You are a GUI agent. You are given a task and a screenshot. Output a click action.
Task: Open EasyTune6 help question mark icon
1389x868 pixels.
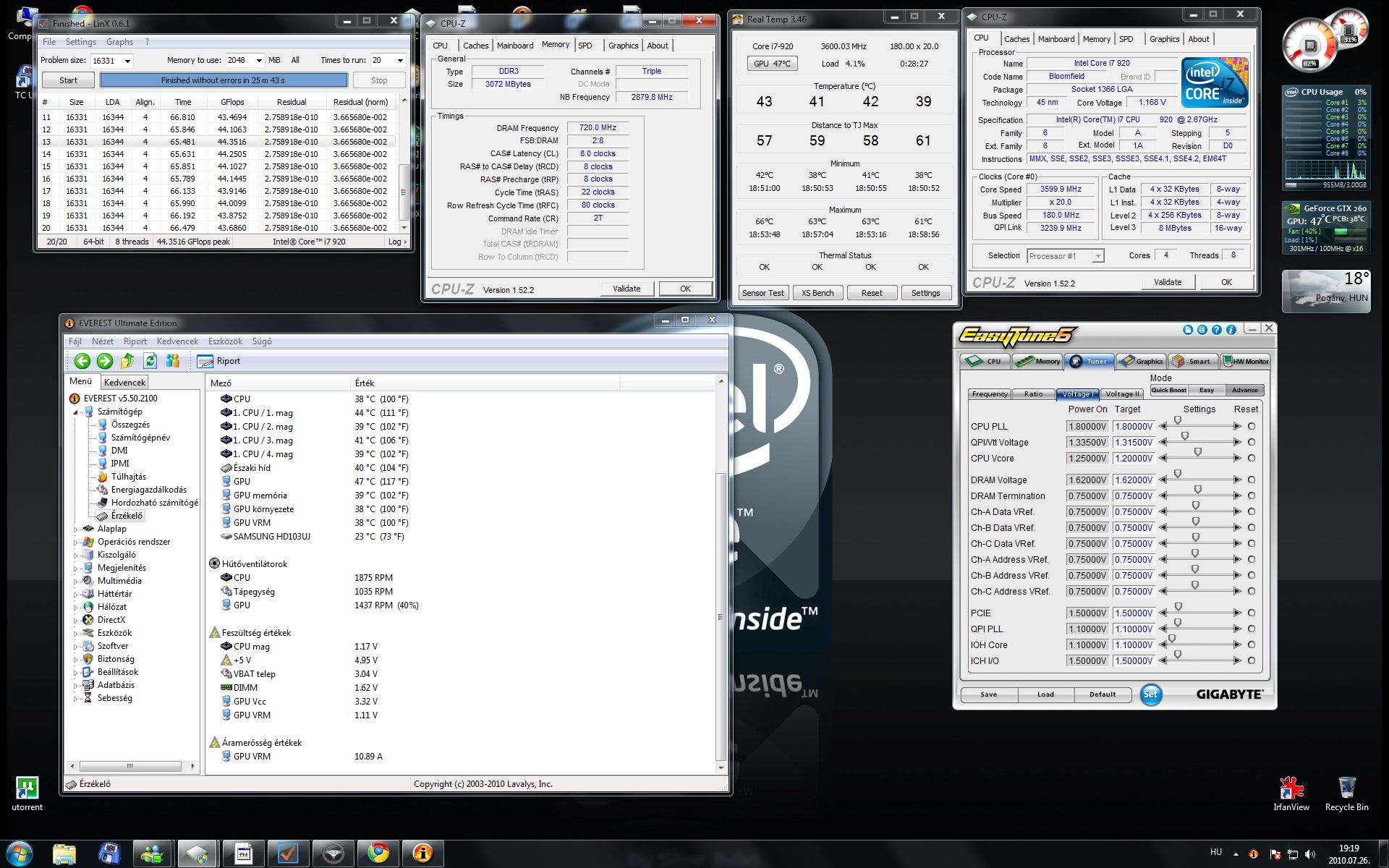click(1216, 330)
